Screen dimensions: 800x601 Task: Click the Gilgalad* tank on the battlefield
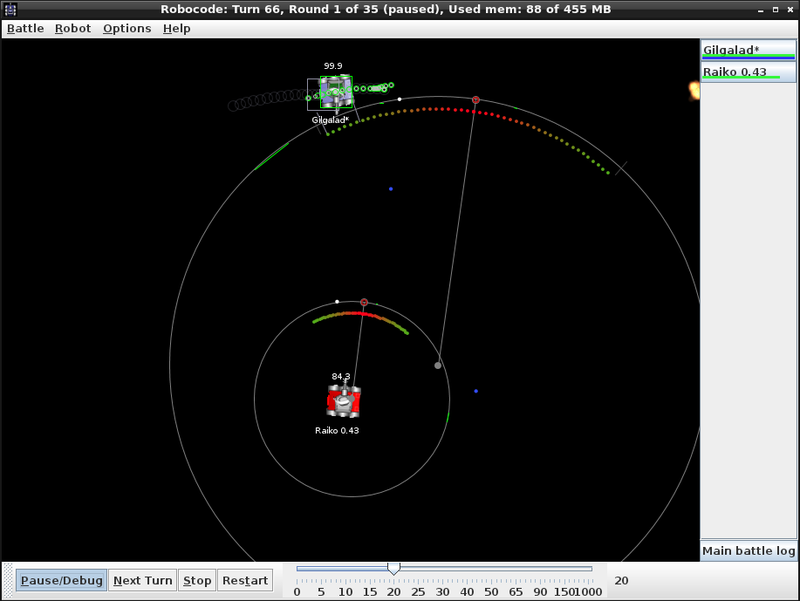pos(336,92)
